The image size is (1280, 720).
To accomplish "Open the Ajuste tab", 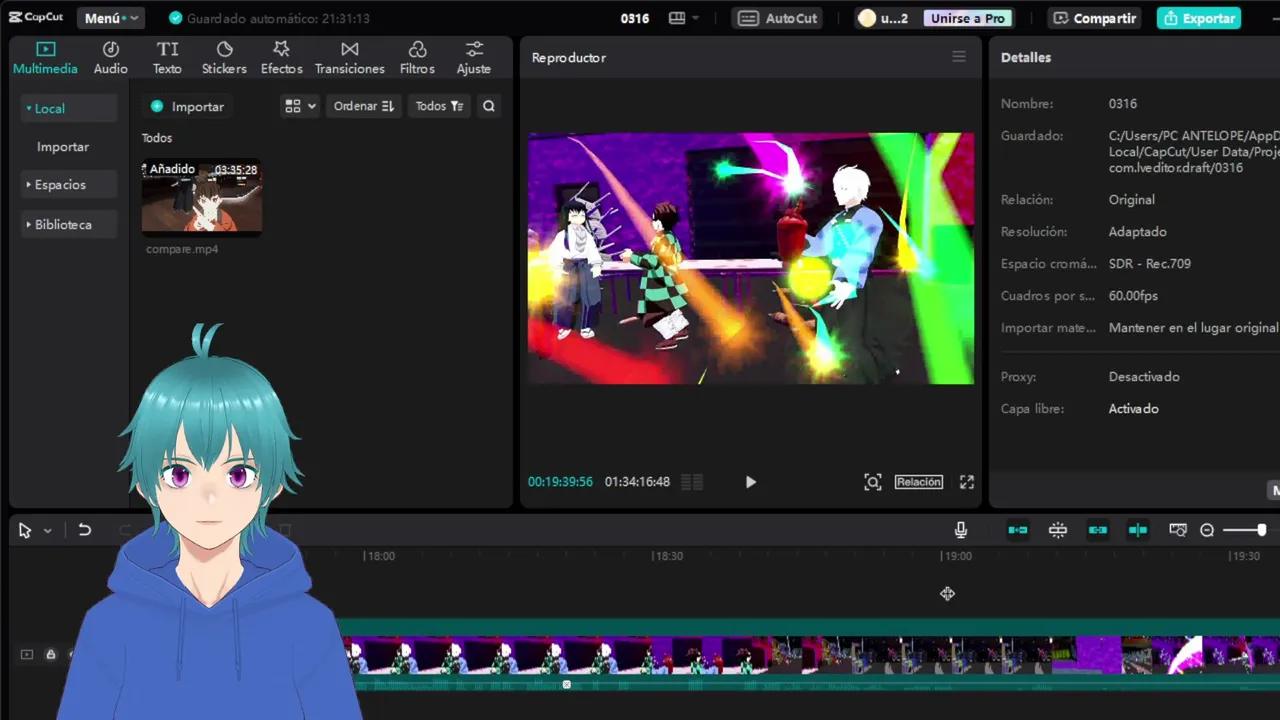I will click(474, 58).
